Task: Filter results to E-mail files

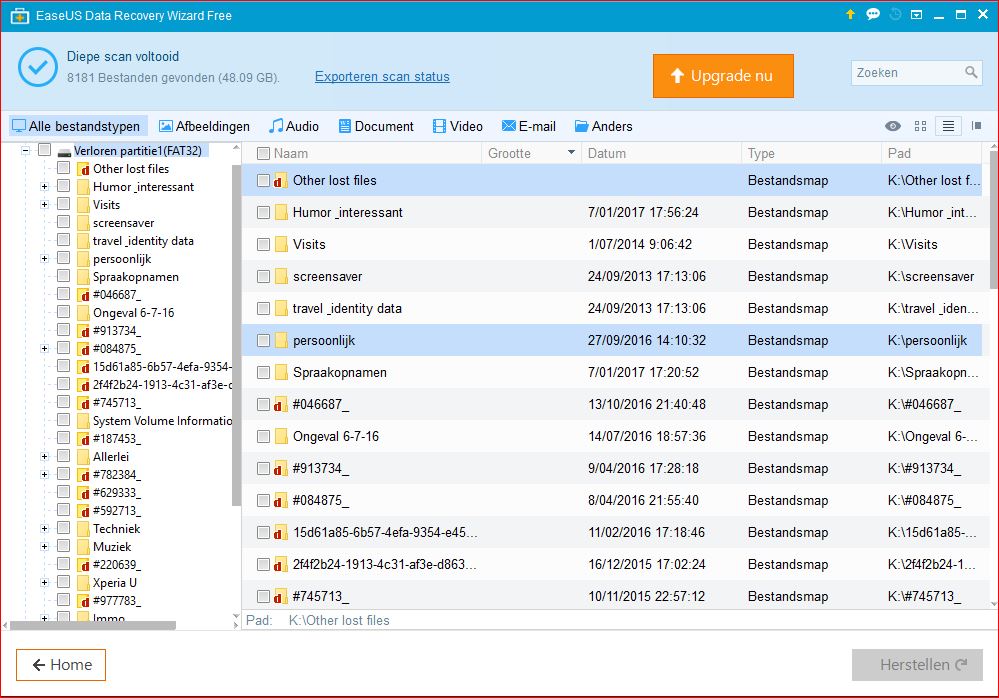Action: 528,126
